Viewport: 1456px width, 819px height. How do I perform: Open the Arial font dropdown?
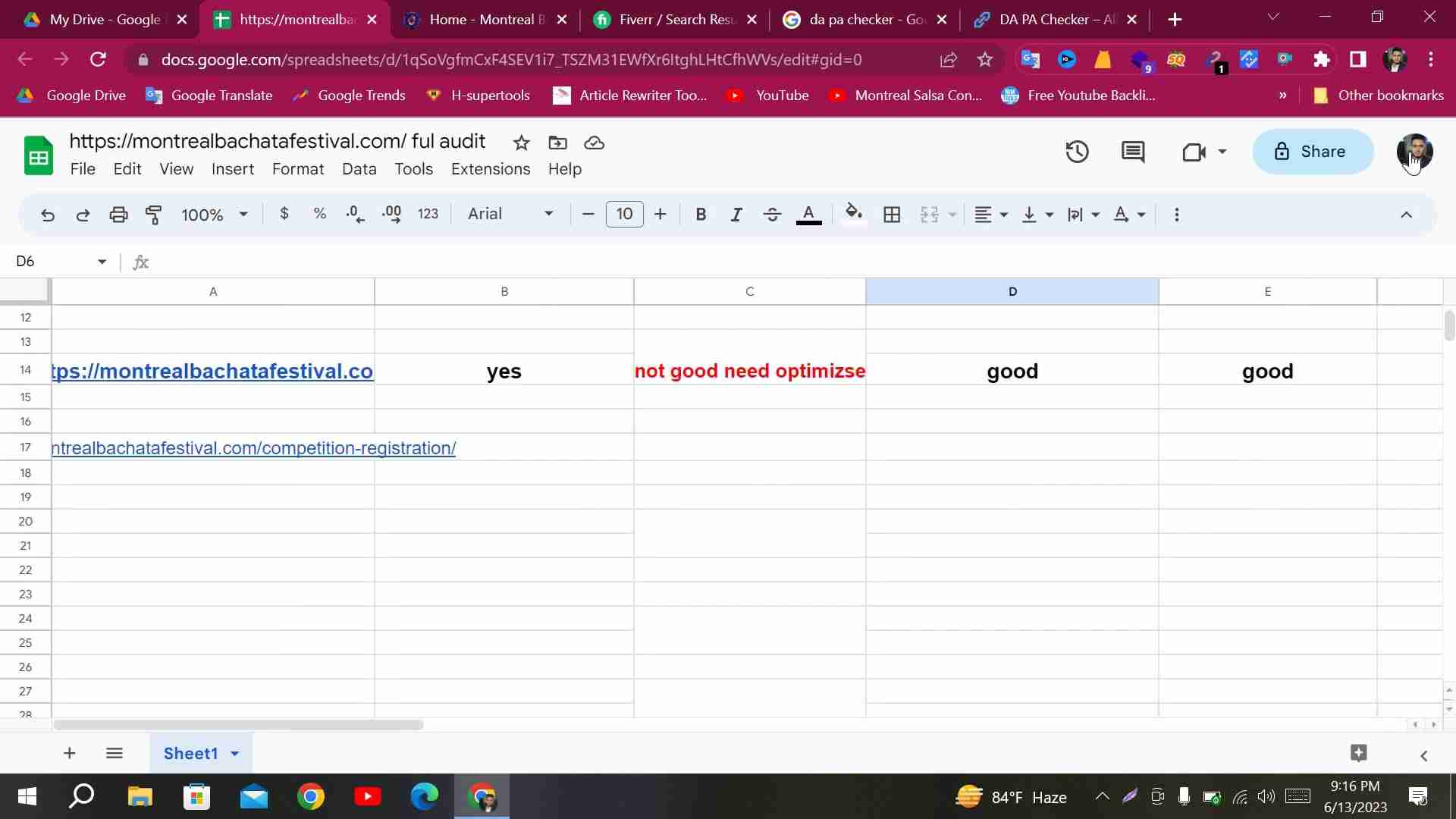coord(510,215)
